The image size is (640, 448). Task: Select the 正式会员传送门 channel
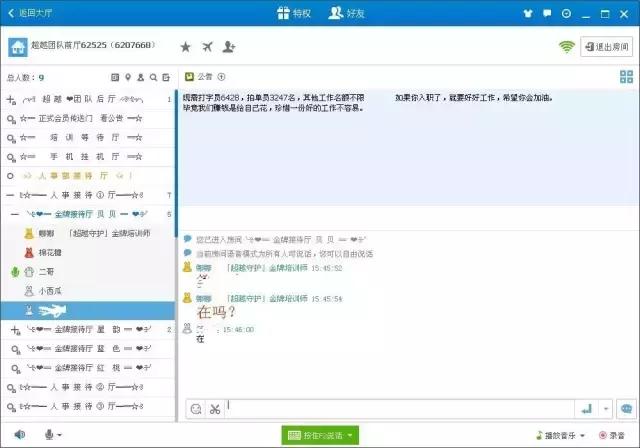point(87,119)
